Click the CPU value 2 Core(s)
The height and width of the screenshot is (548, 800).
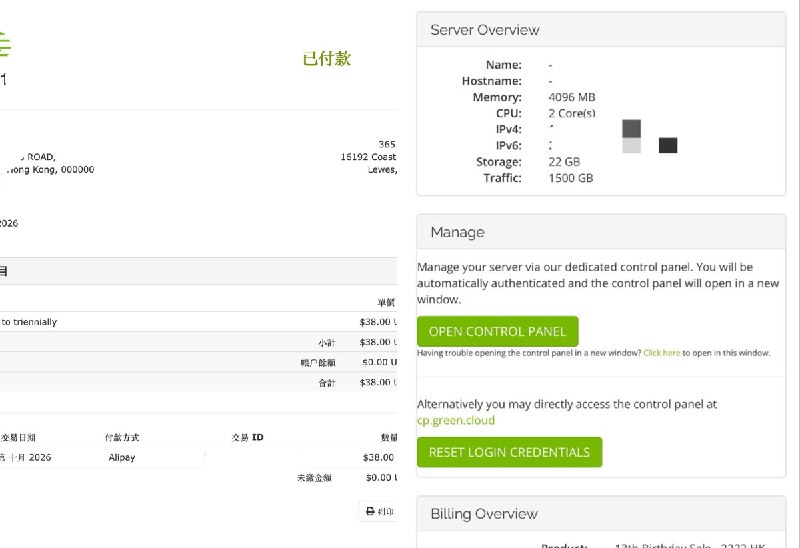coord(571,113)
